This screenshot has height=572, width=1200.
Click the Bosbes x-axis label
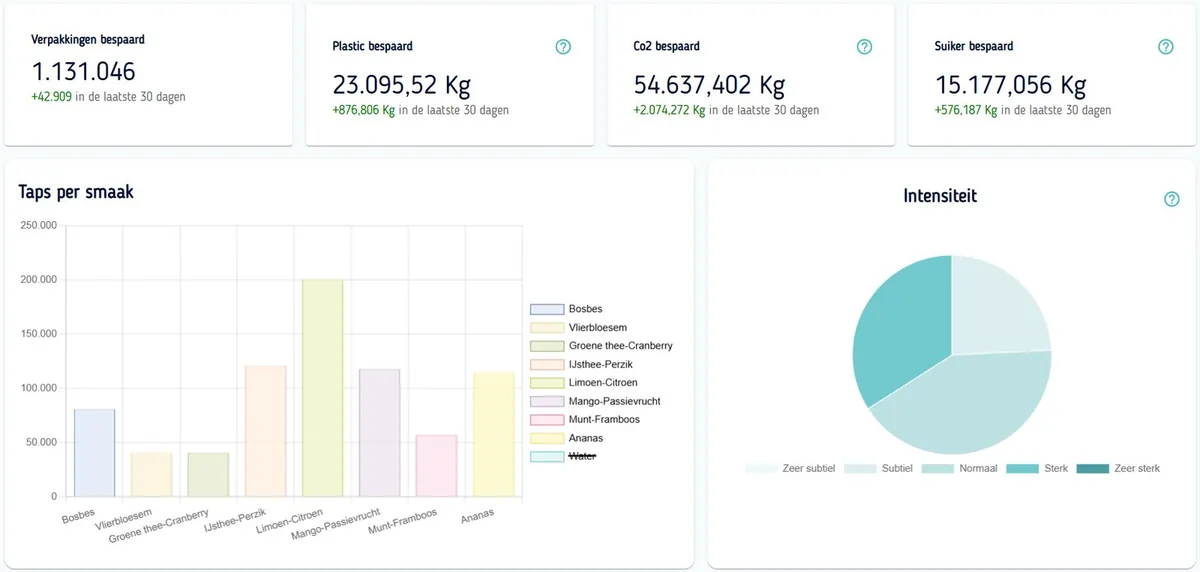tap(78, 517)
